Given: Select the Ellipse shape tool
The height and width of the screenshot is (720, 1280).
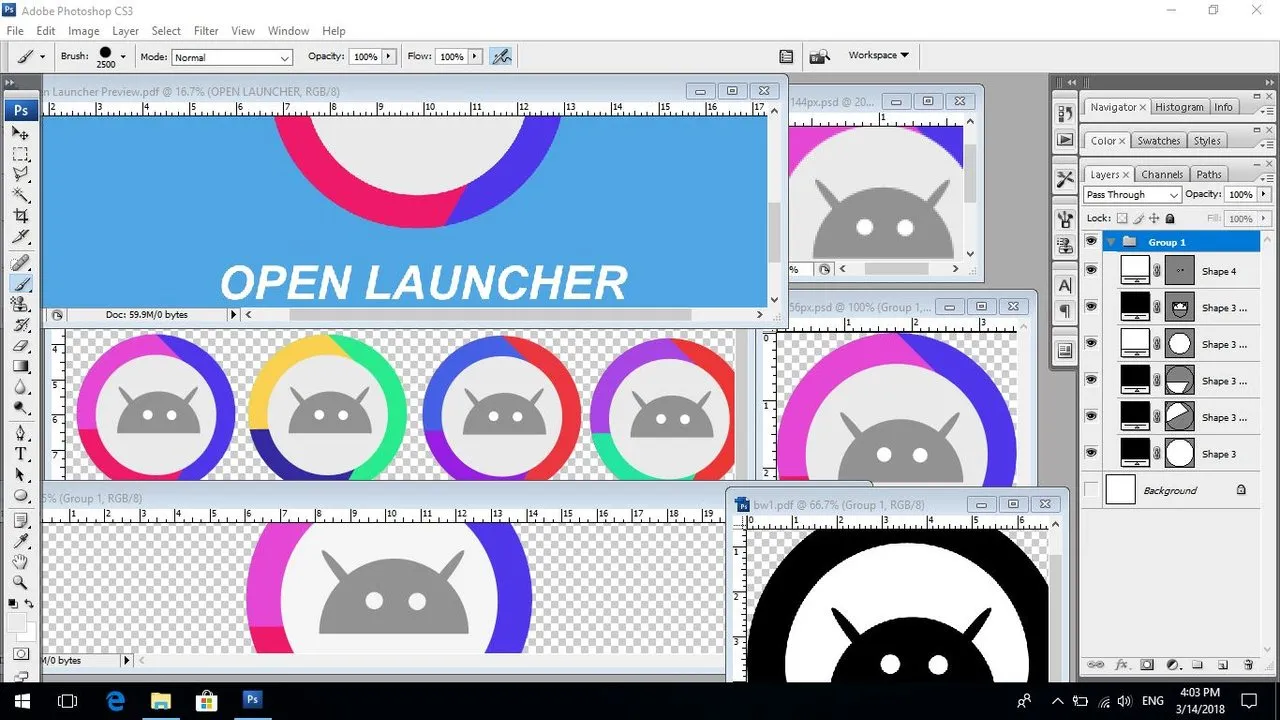Looking at the screenshot, I should pos(20,496).
